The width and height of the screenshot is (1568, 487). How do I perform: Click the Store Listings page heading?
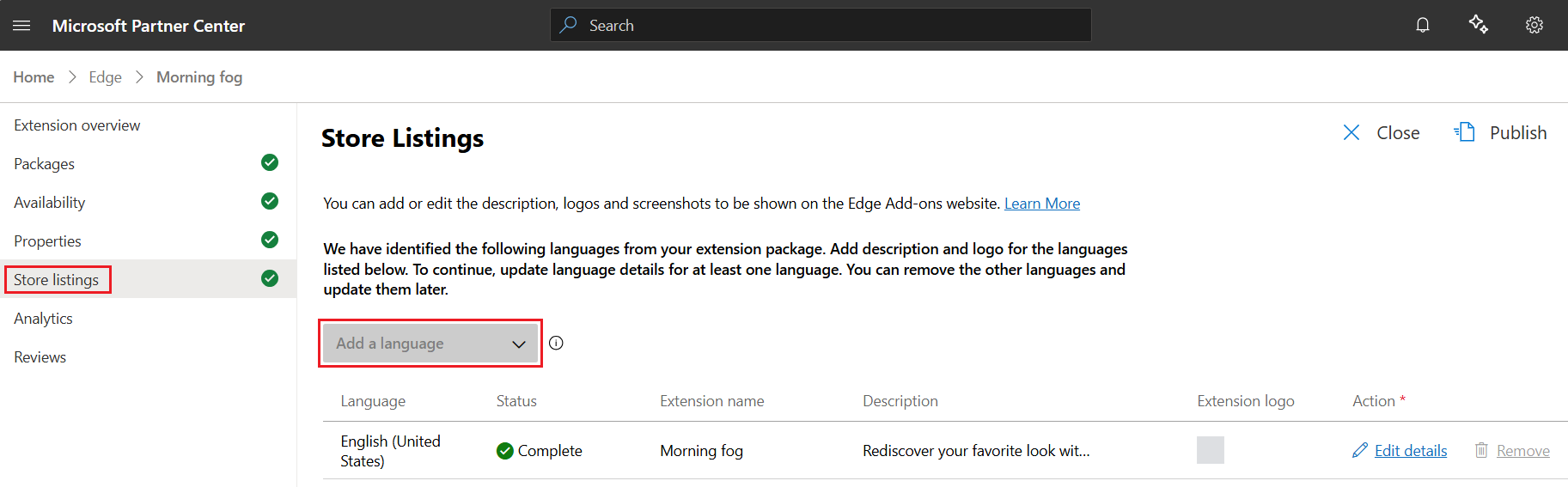click(x=403, y=138)
